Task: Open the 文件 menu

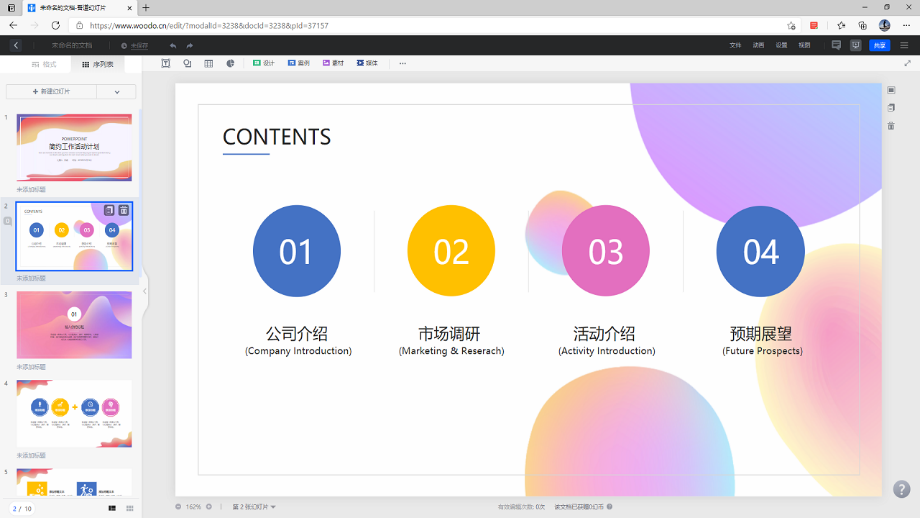Action: 735,45
